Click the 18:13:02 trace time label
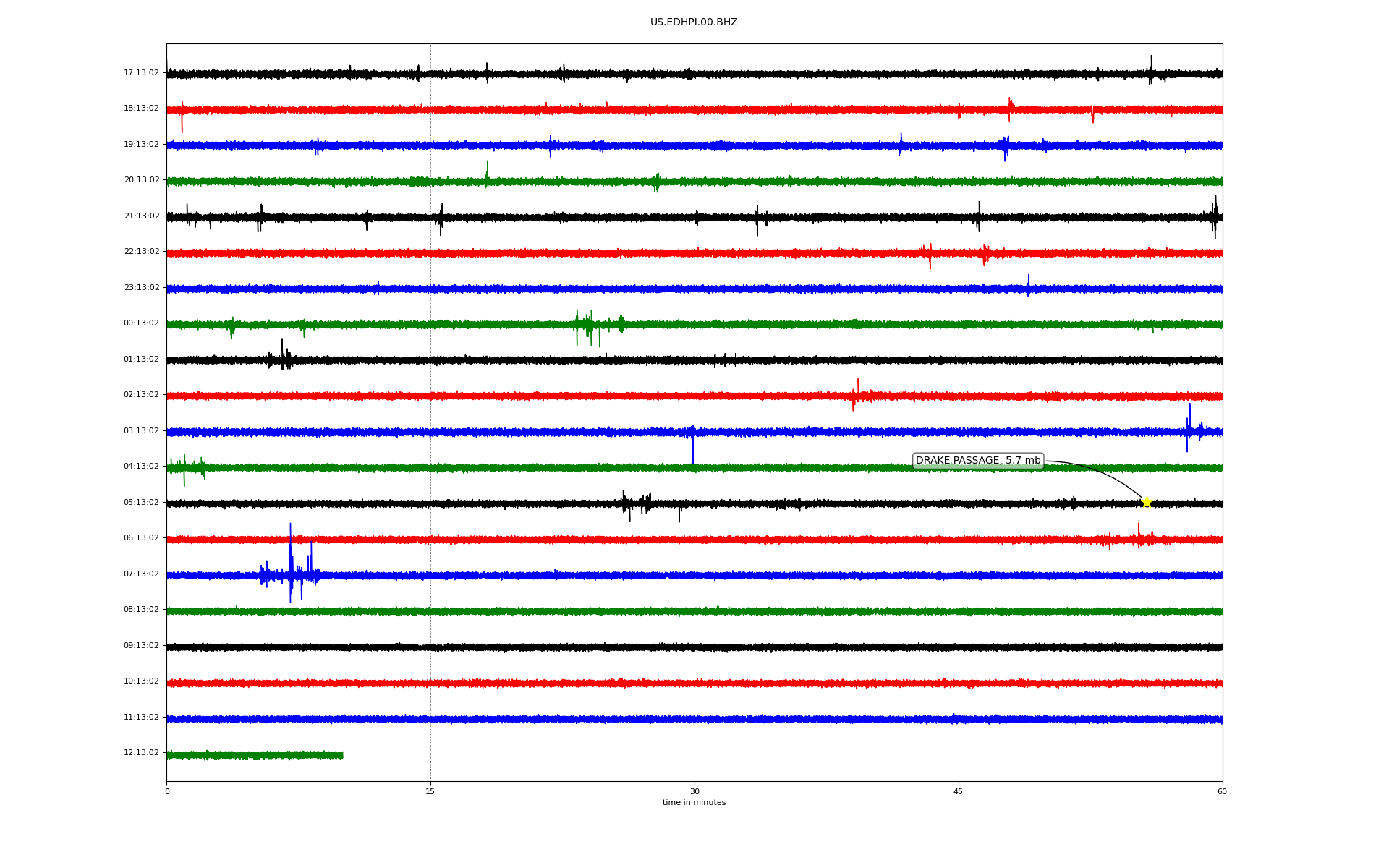 [141, 109]
